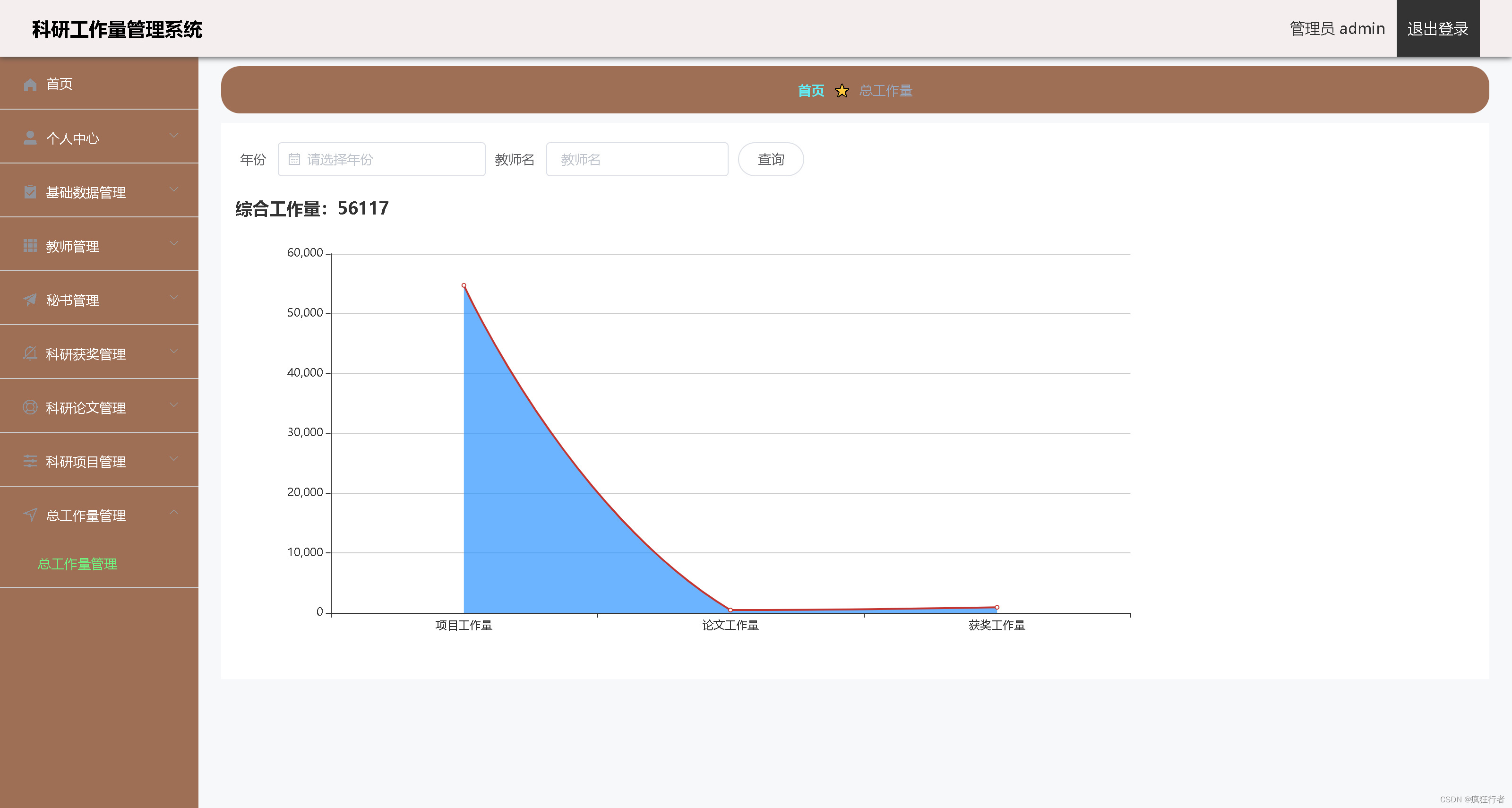Open the 请选择年份 year picker
This screenshot has height=808, width=1512.
(381, 159)
